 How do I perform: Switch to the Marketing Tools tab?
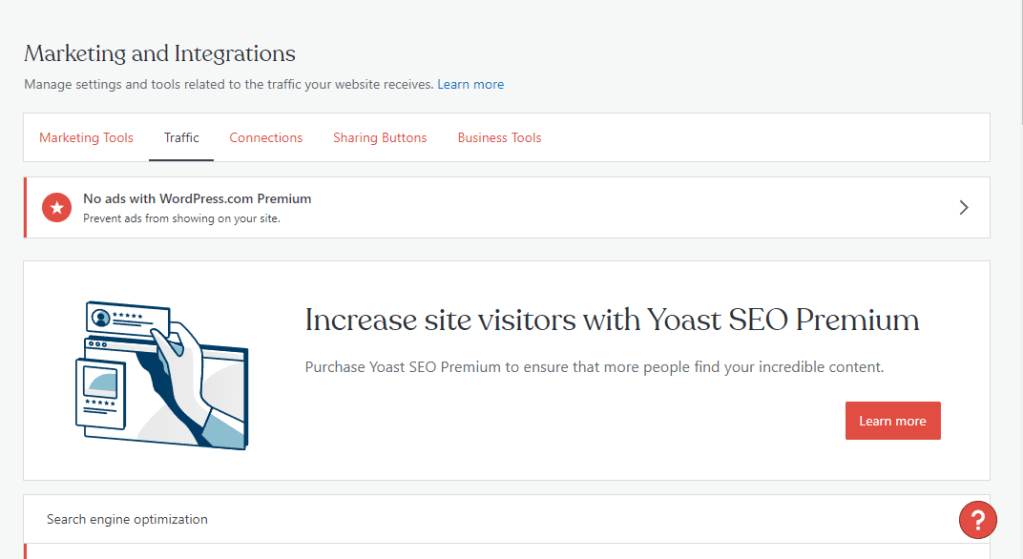click(86, 138)
